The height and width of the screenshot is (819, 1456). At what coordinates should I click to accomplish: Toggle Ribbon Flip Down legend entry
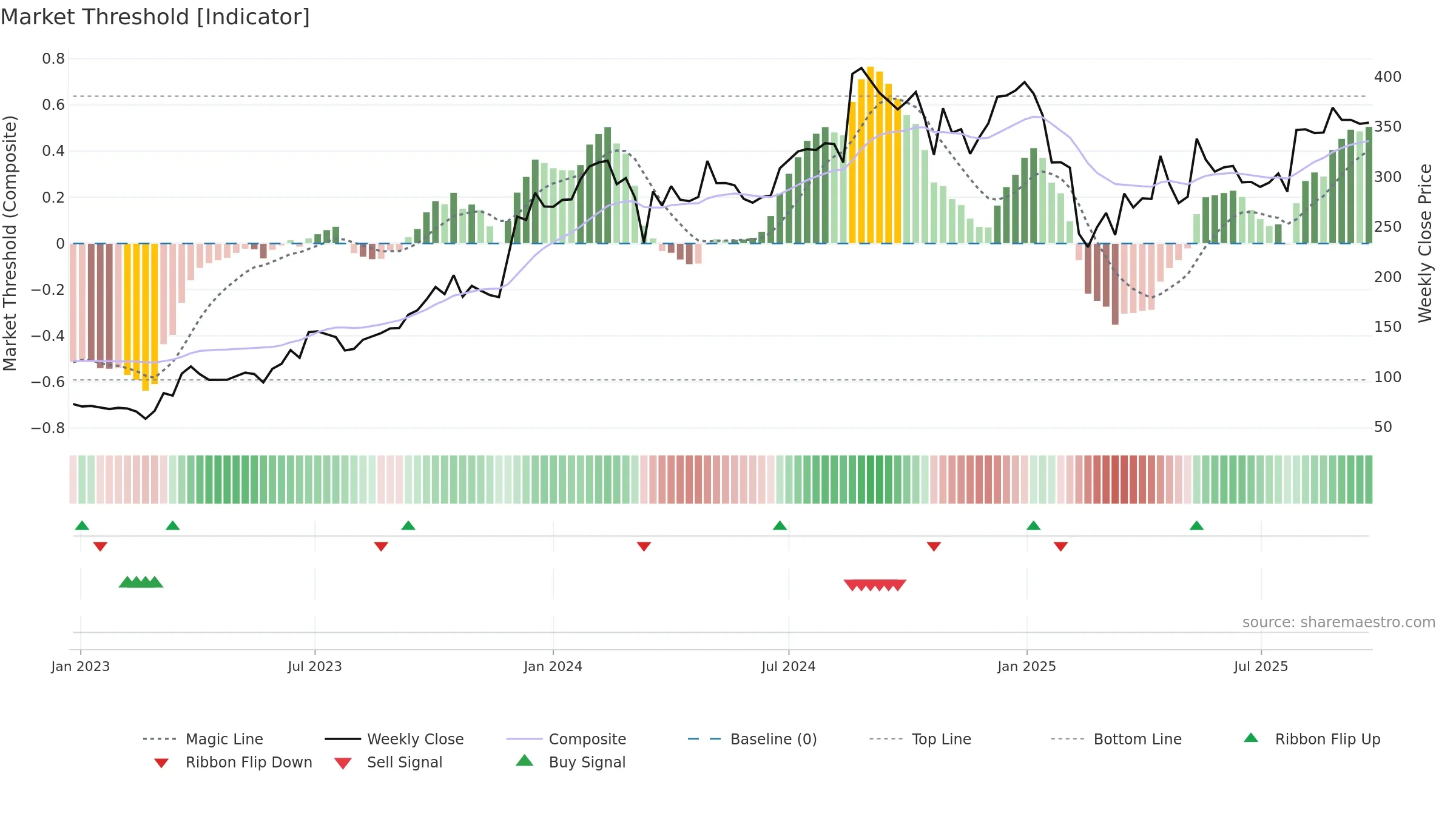tap(233, 762)
